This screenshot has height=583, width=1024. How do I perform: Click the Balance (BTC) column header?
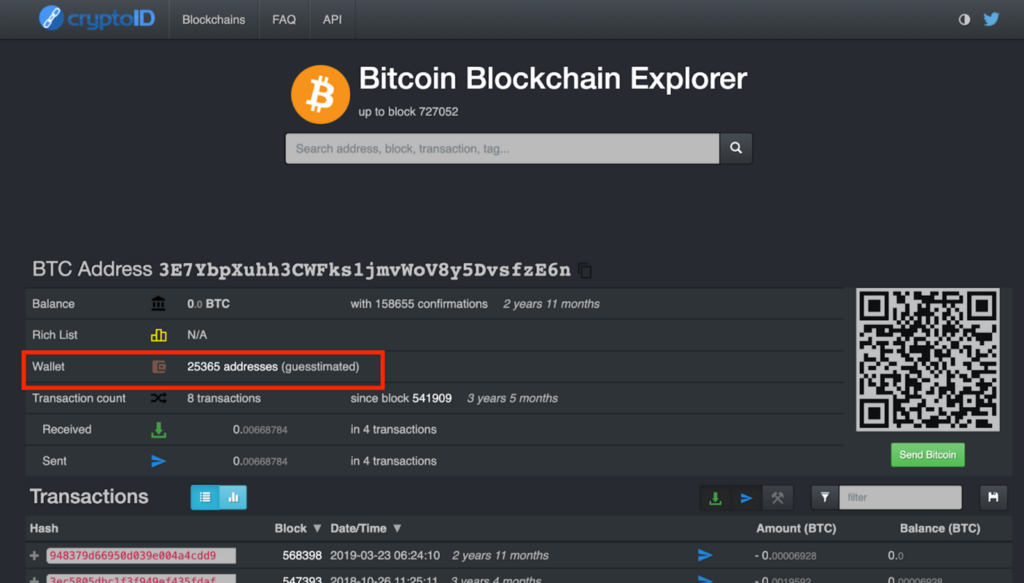point(940,528)
